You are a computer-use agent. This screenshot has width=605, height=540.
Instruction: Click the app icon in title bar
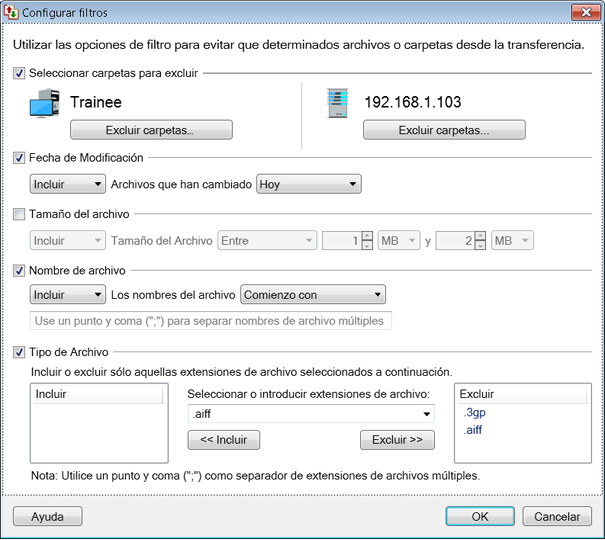tap(12, 13)
